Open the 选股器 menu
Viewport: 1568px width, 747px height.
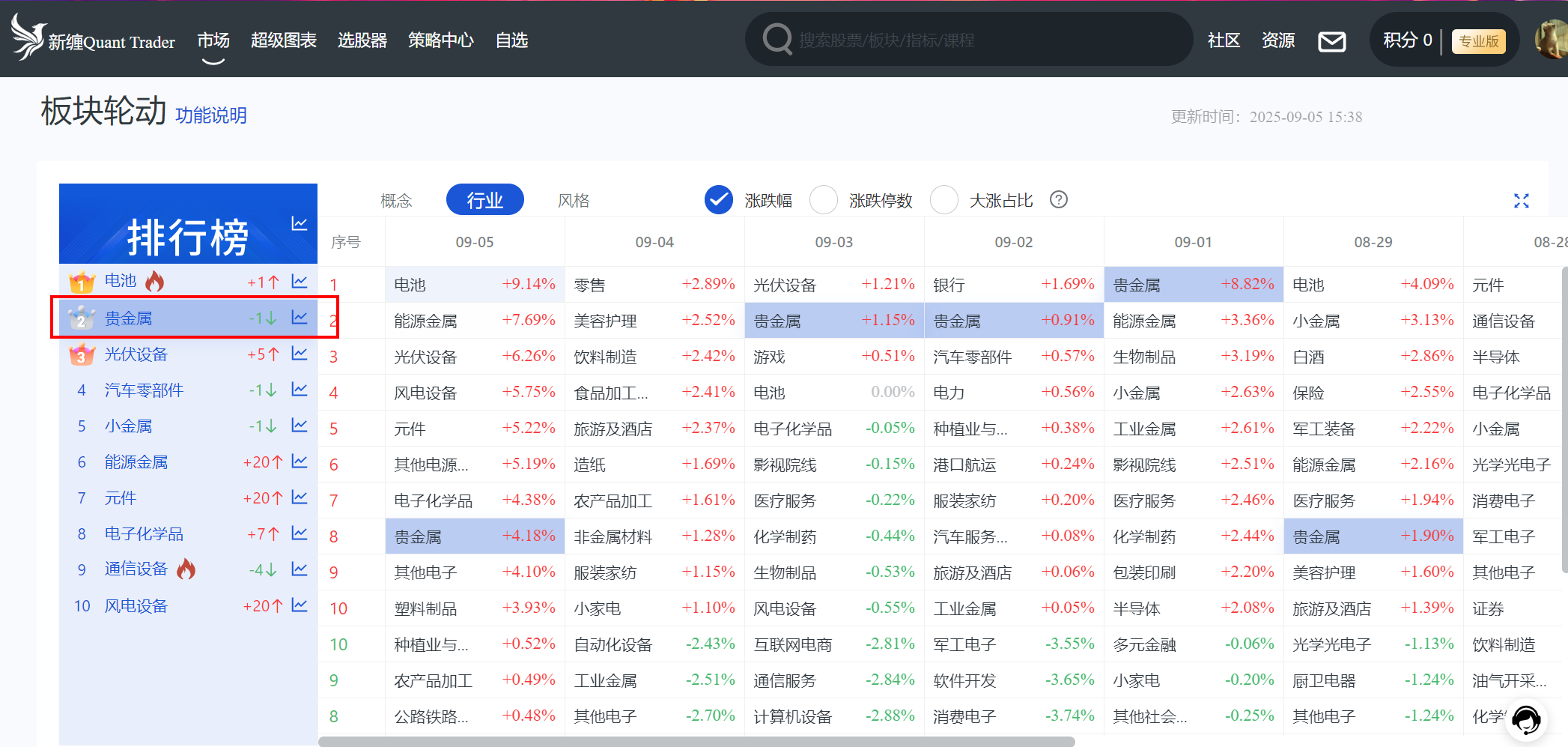(x=362, y=40)
